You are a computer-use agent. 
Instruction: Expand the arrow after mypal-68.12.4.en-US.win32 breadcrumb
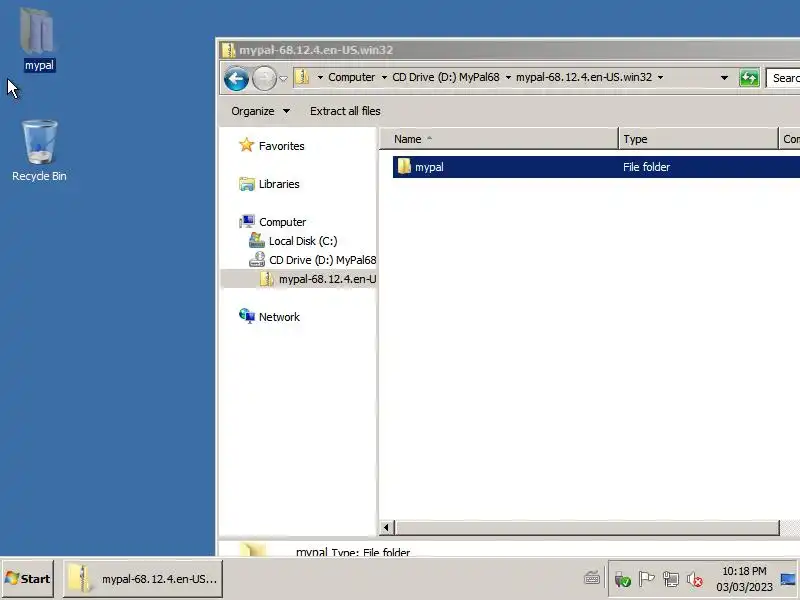tap(660, 78)
